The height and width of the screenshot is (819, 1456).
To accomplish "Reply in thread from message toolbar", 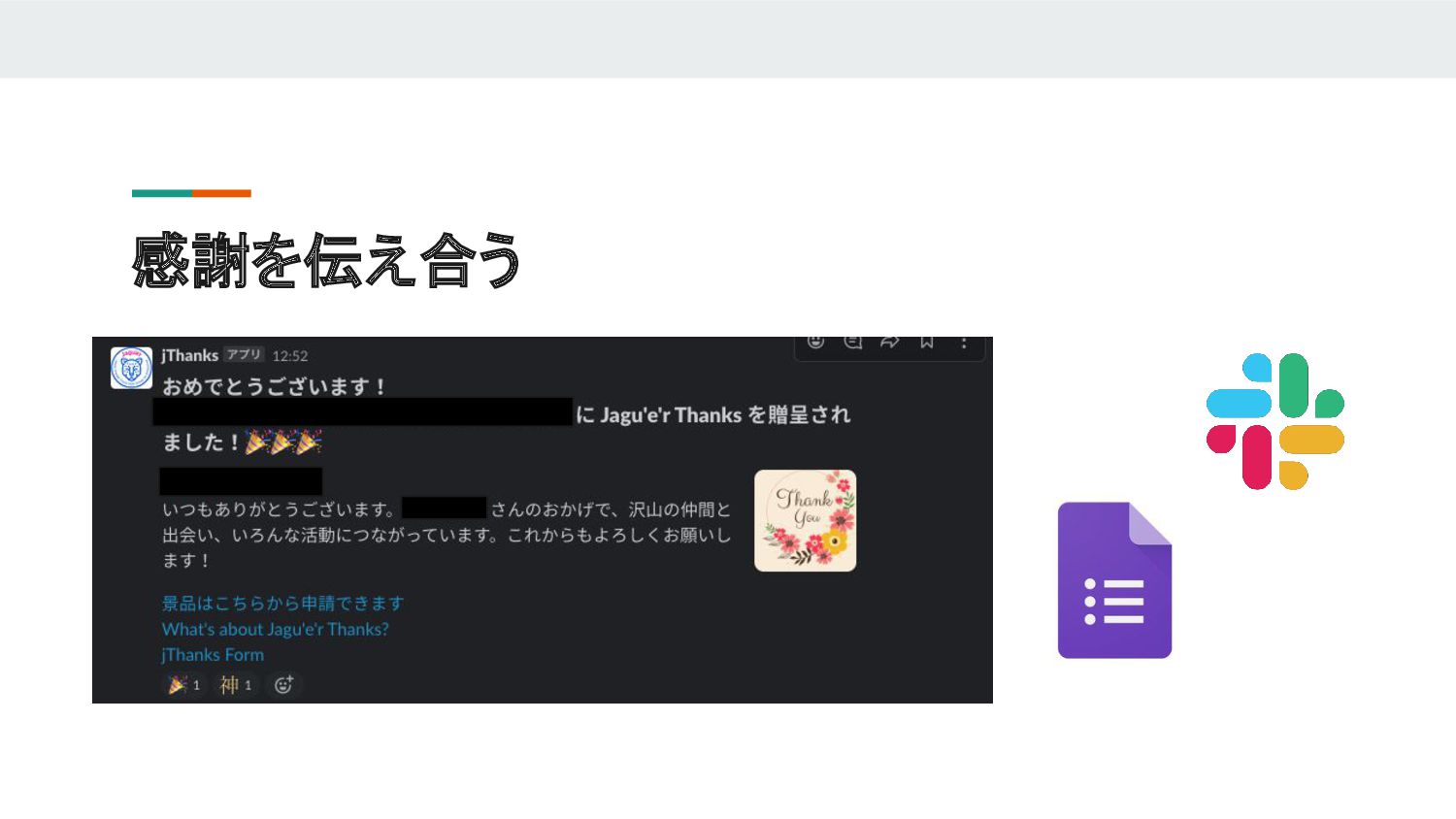I will (x=853, y=342).
